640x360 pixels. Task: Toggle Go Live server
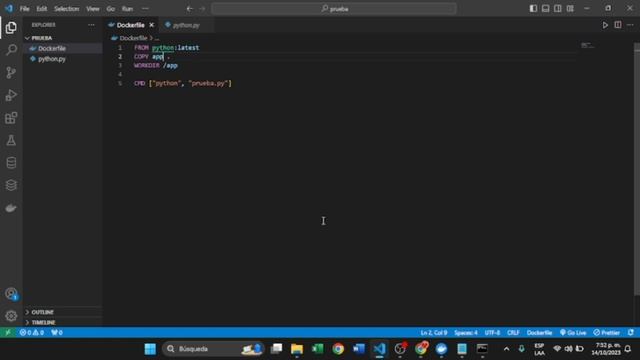(x=573, y=333)
